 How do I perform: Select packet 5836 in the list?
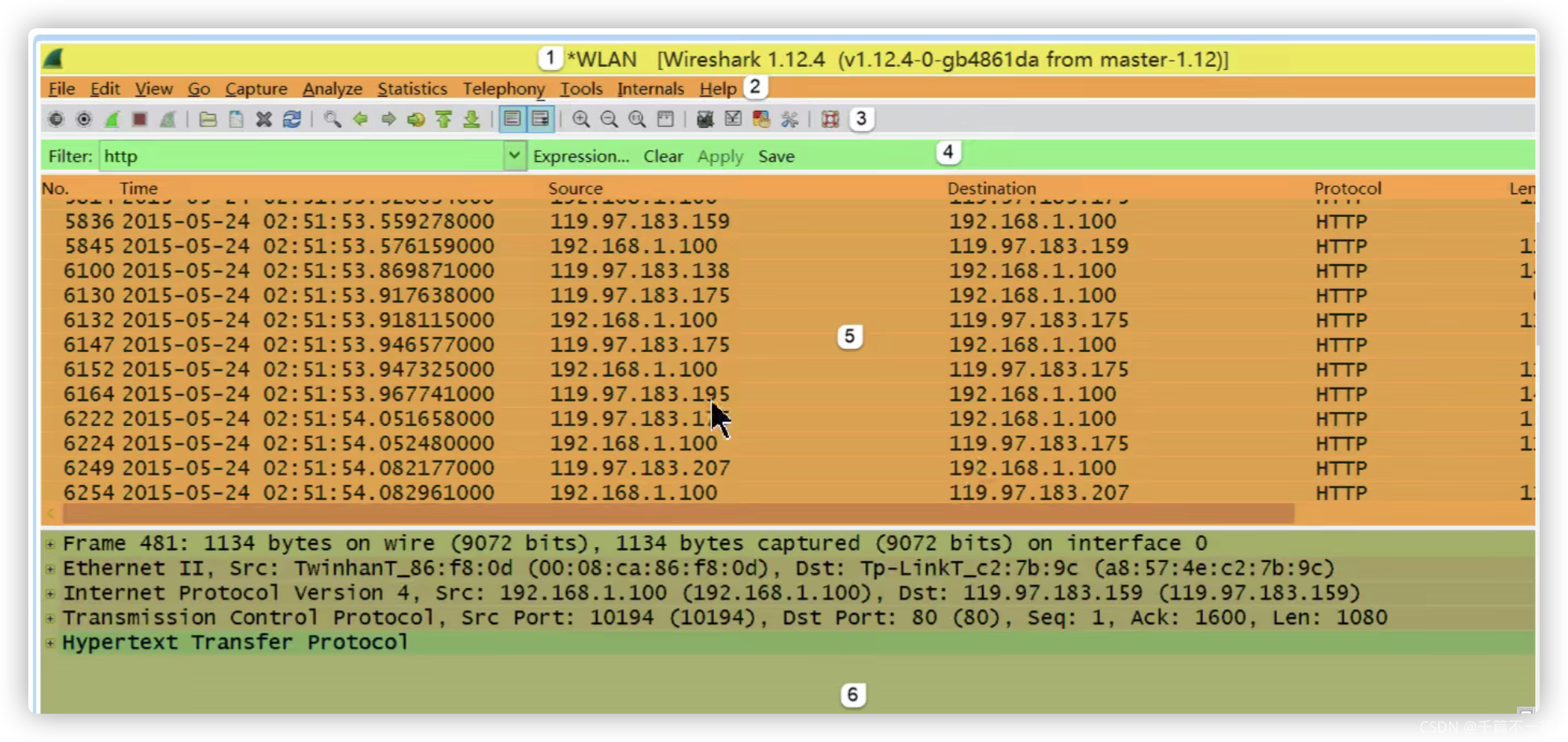(x=788, y=222)
